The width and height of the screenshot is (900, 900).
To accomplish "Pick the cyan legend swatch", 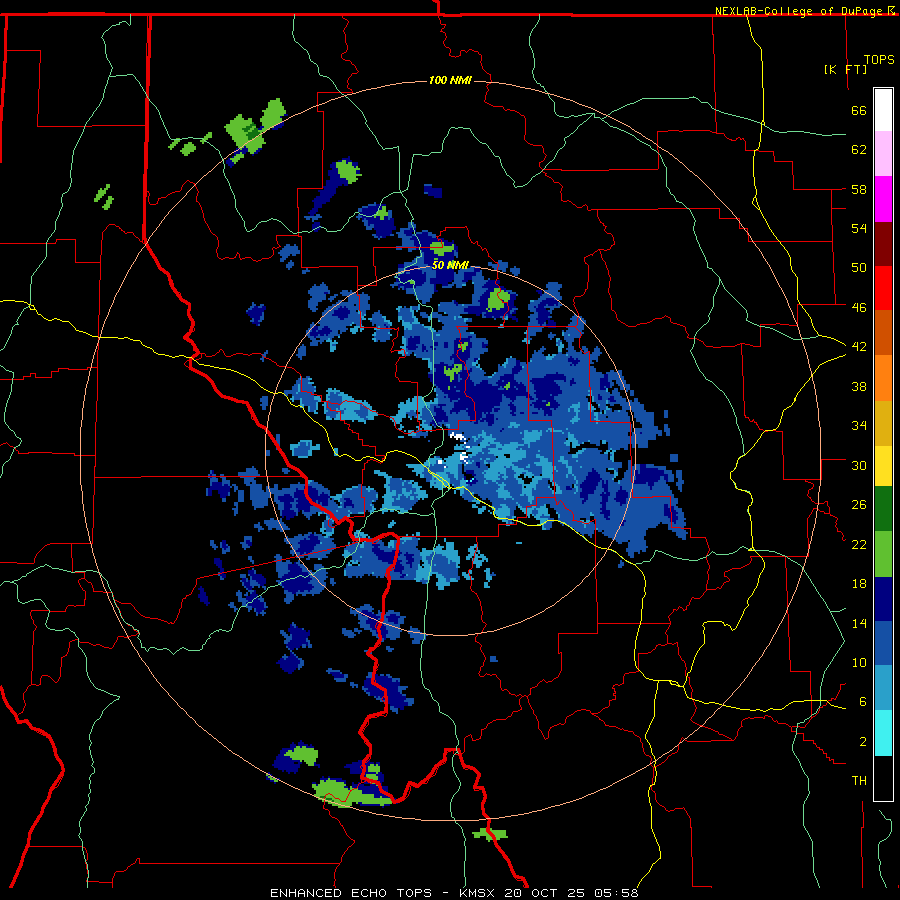I will [x=883, y=733].
